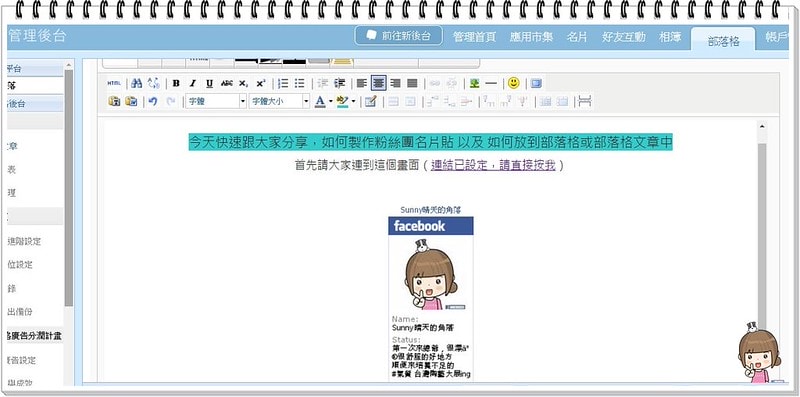The width and height of the screenshot is (800, 397).
Task: Click the insert hyperlink chain icon
Action: [x=435, y=83]
